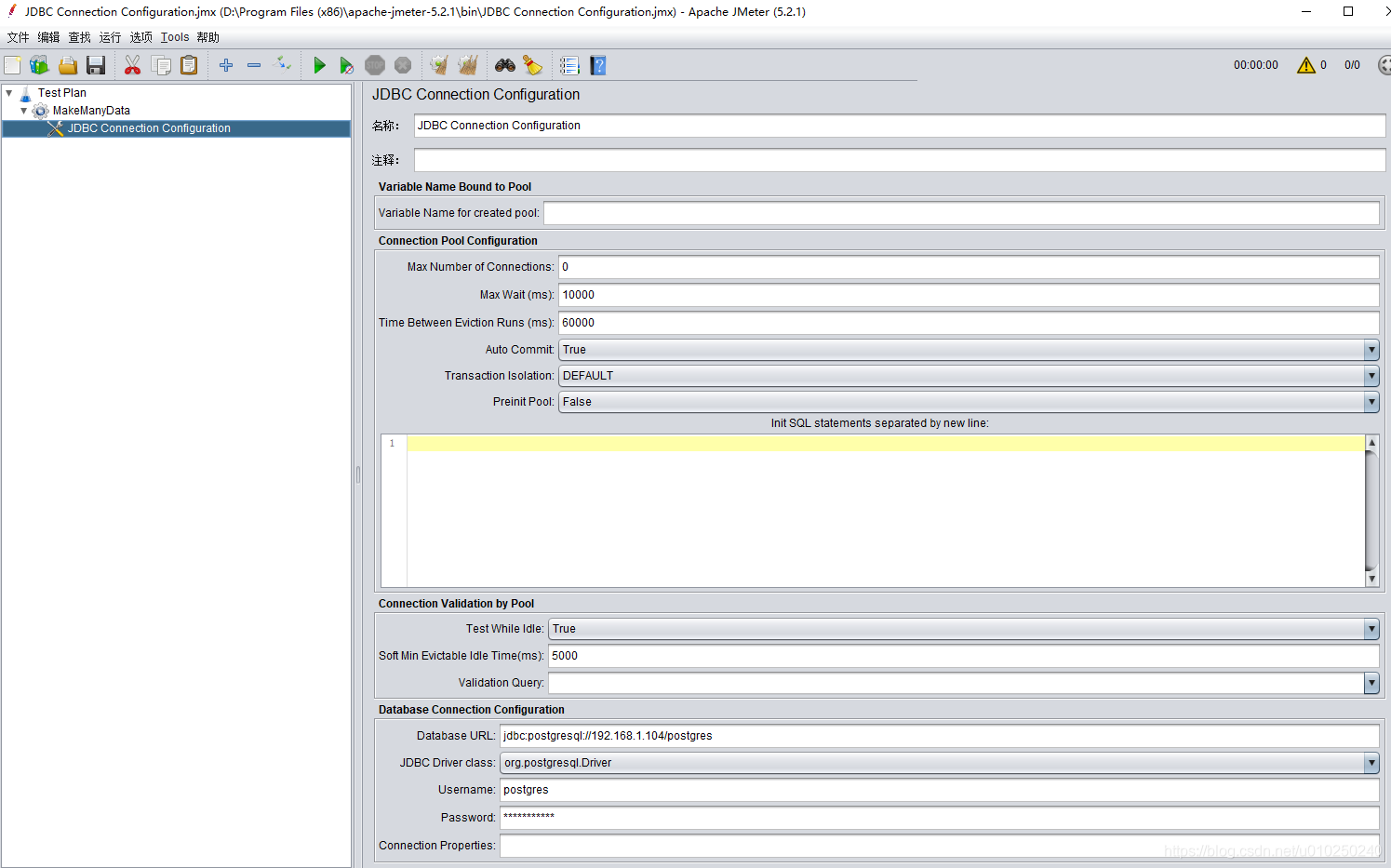Screen dimensions: 1391x868
Task: Click the Connection Properties field
Action: pos(940,846)
